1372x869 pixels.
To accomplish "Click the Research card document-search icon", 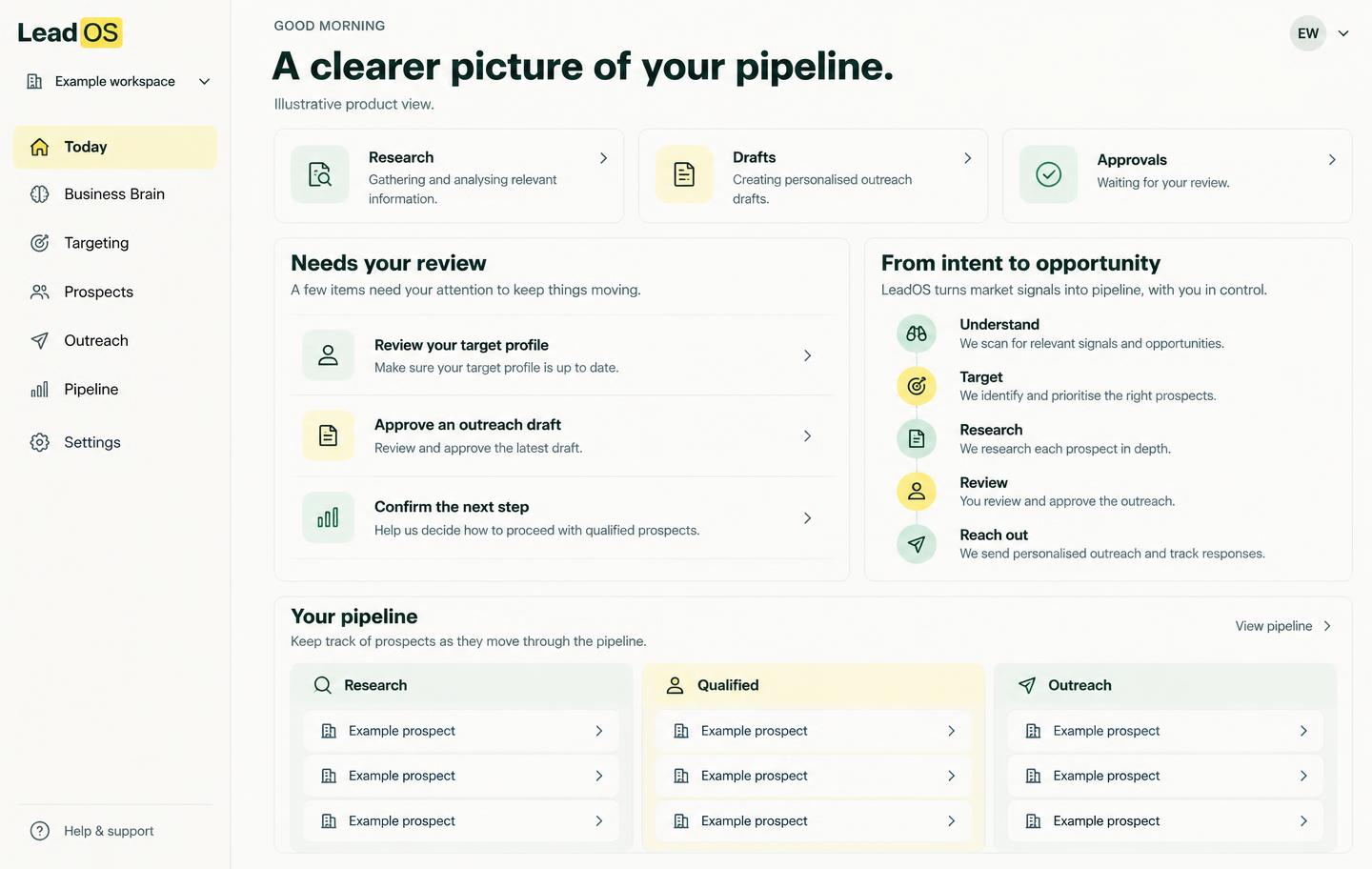I will pyautogui.click(x=320, y=174).
